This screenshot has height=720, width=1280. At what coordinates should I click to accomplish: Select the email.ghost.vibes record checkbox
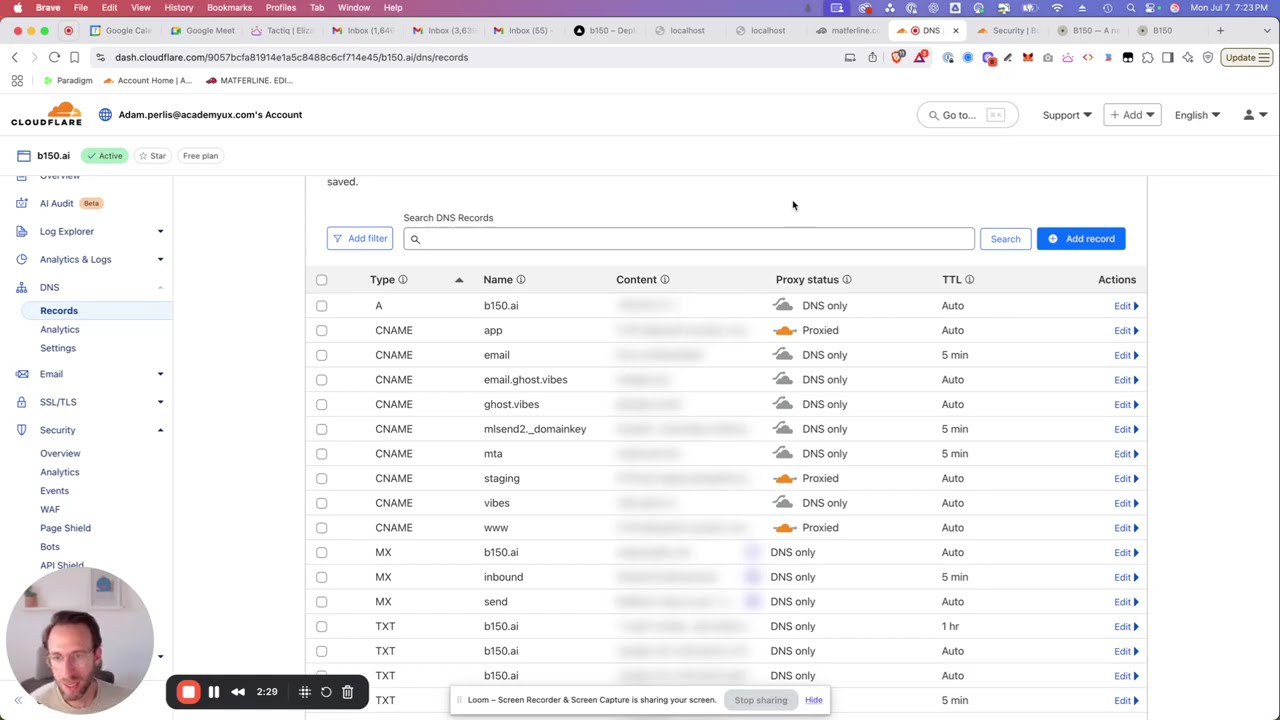tap(322, 380)
